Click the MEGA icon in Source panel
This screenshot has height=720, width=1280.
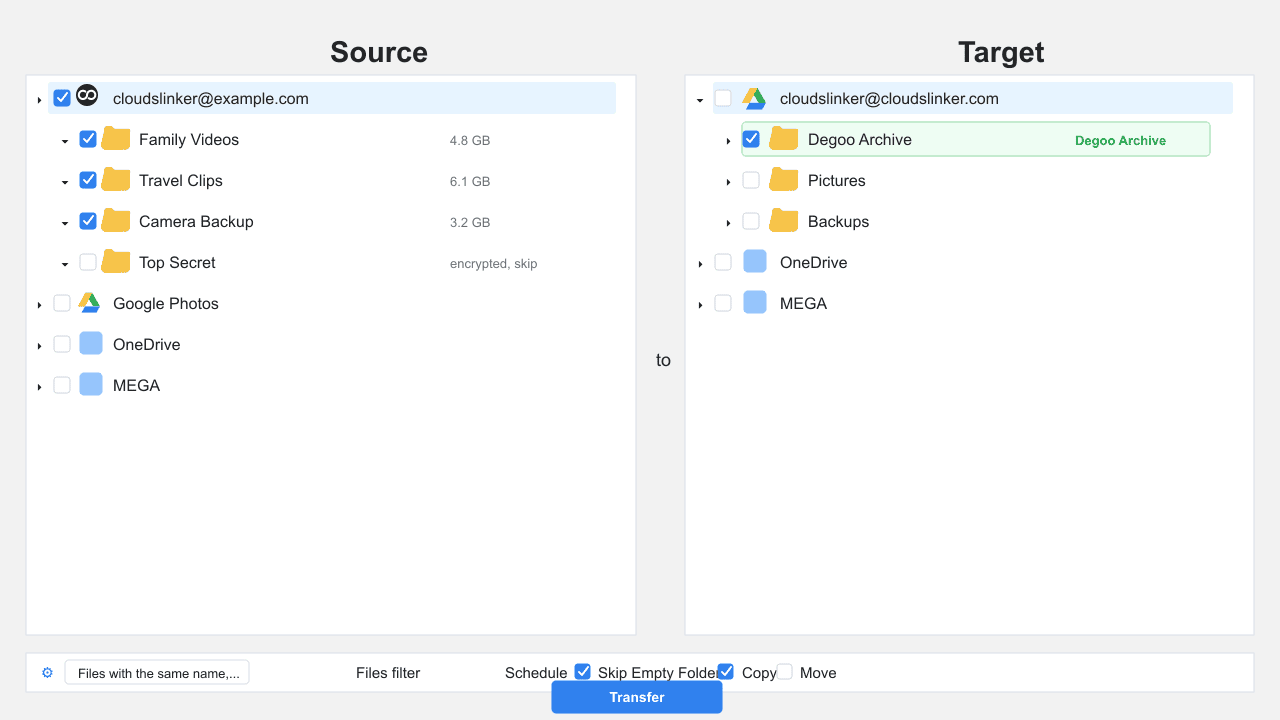(x=91, y=385)
